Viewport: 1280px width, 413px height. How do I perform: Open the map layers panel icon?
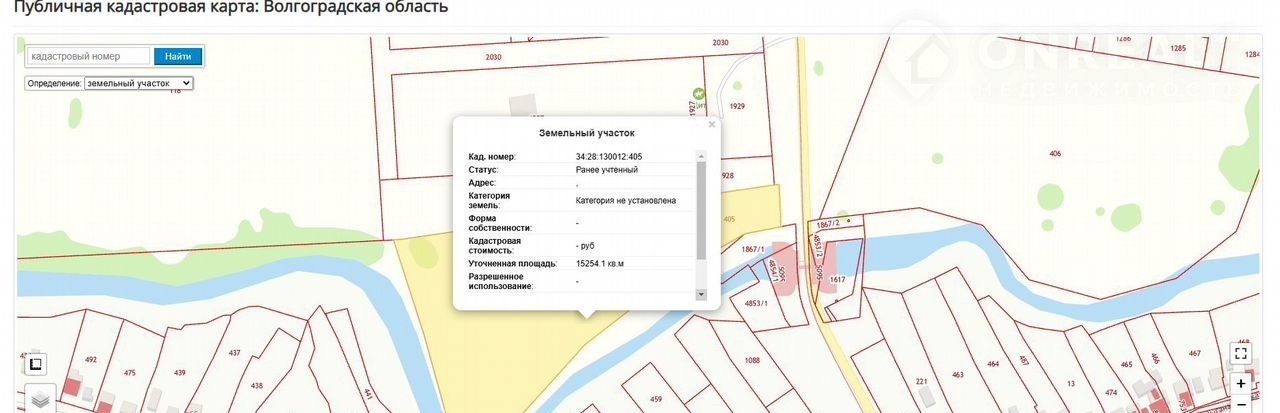coord(39,398)
